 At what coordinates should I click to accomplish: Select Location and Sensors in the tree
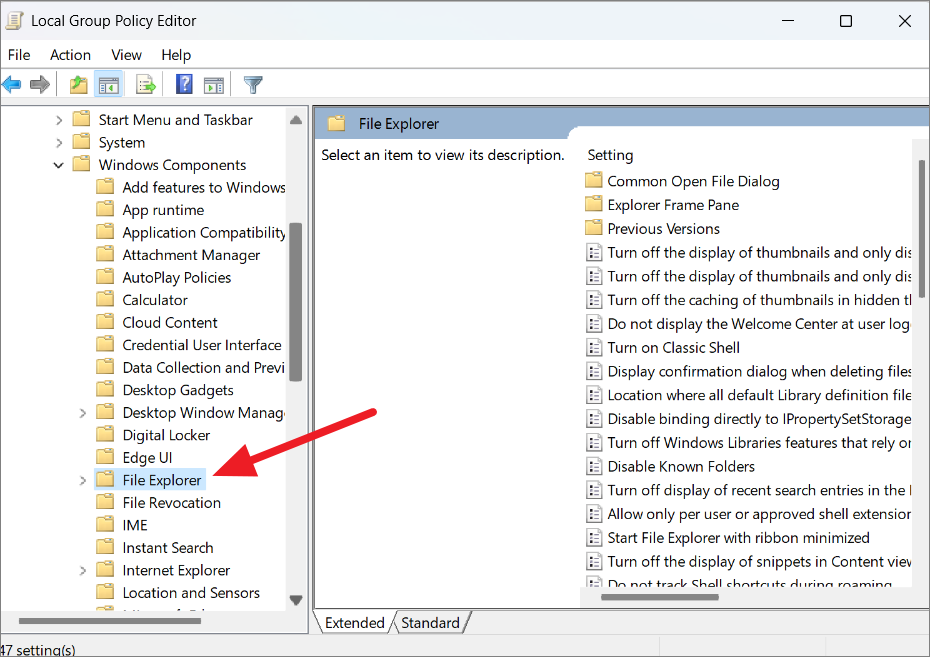coord(191,593)
